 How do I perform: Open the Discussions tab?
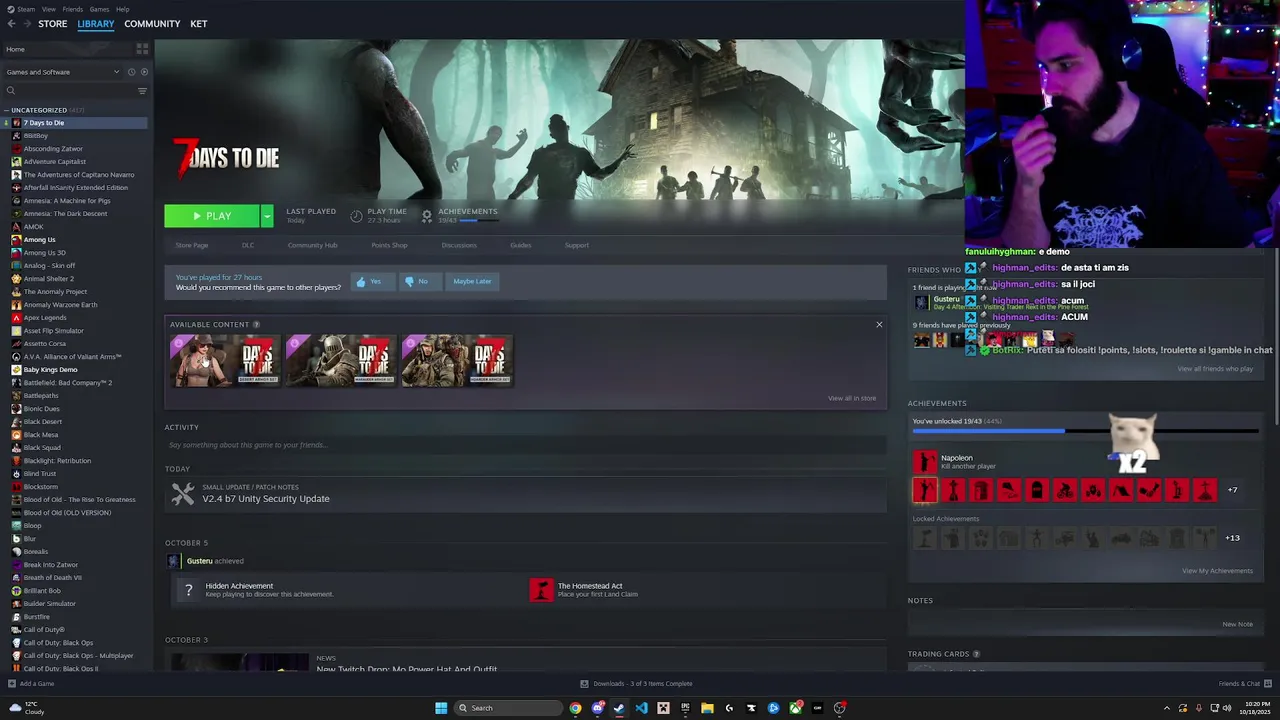coord(459,245)
